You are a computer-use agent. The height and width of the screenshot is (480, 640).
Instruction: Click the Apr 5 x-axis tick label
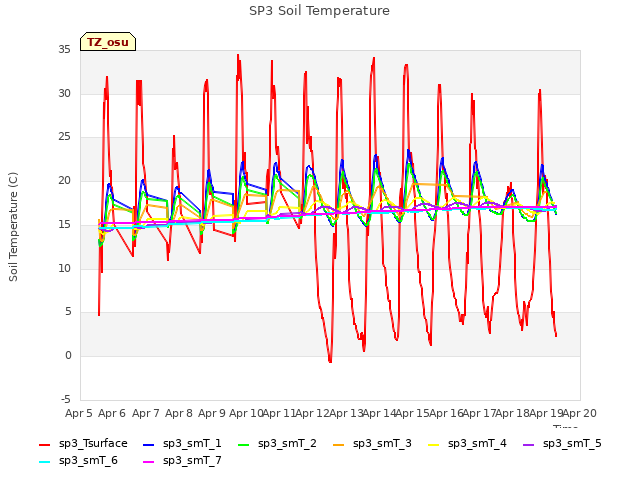[x=79, y=413]
